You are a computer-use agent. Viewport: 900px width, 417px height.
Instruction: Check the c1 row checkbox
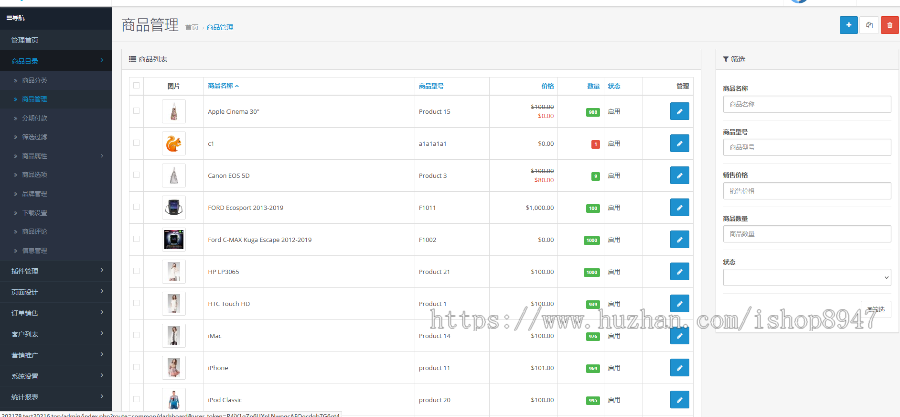pyautogui.click(x=136, y=143)
